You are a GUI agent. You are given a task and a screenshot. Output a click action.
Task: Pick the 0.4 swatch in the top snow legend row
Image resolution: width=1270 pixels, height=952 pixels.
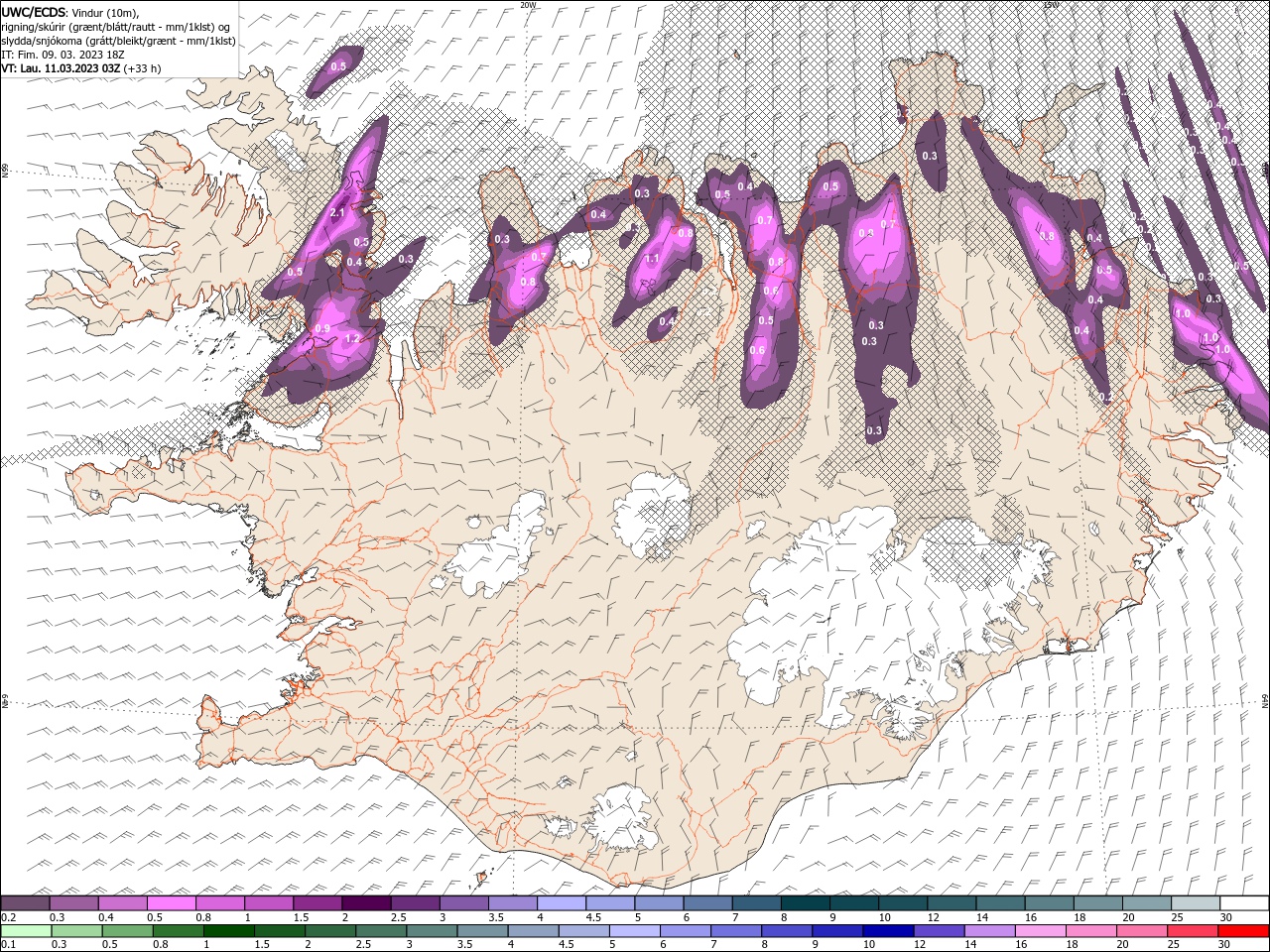coord(122,902)
